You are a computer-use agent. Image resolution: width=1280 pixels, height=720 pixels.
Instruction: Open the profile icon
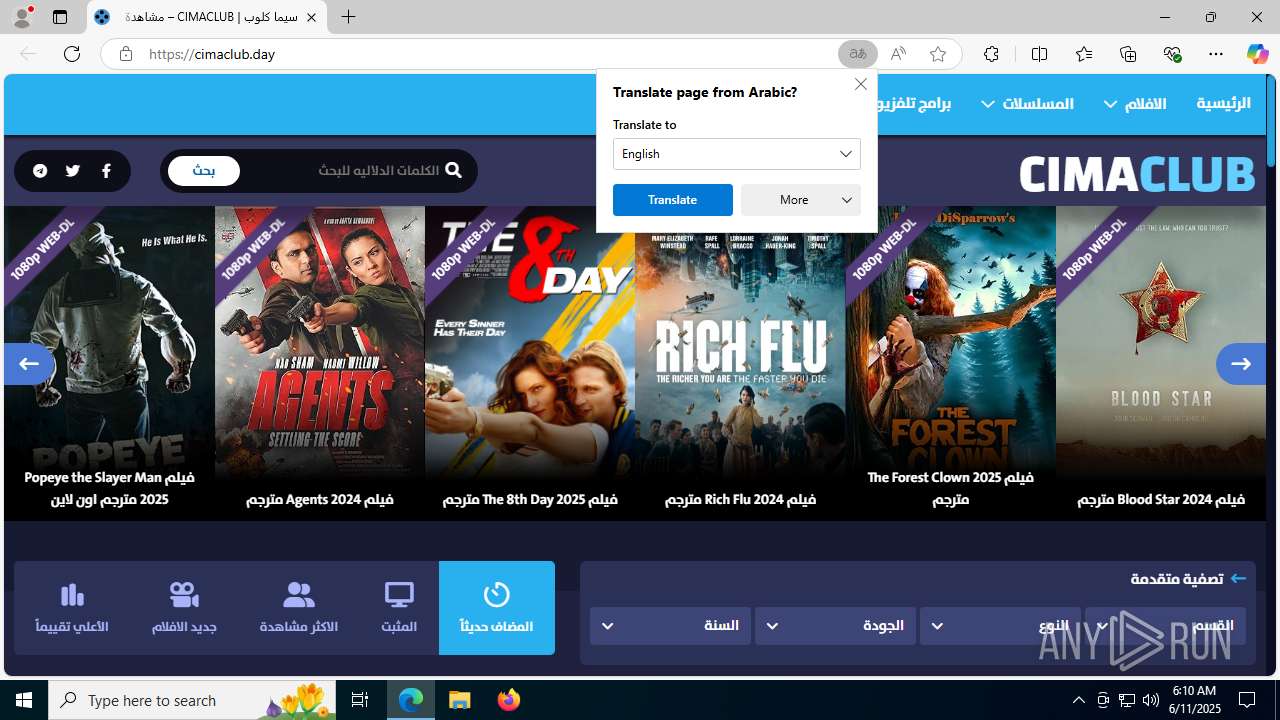22,17
